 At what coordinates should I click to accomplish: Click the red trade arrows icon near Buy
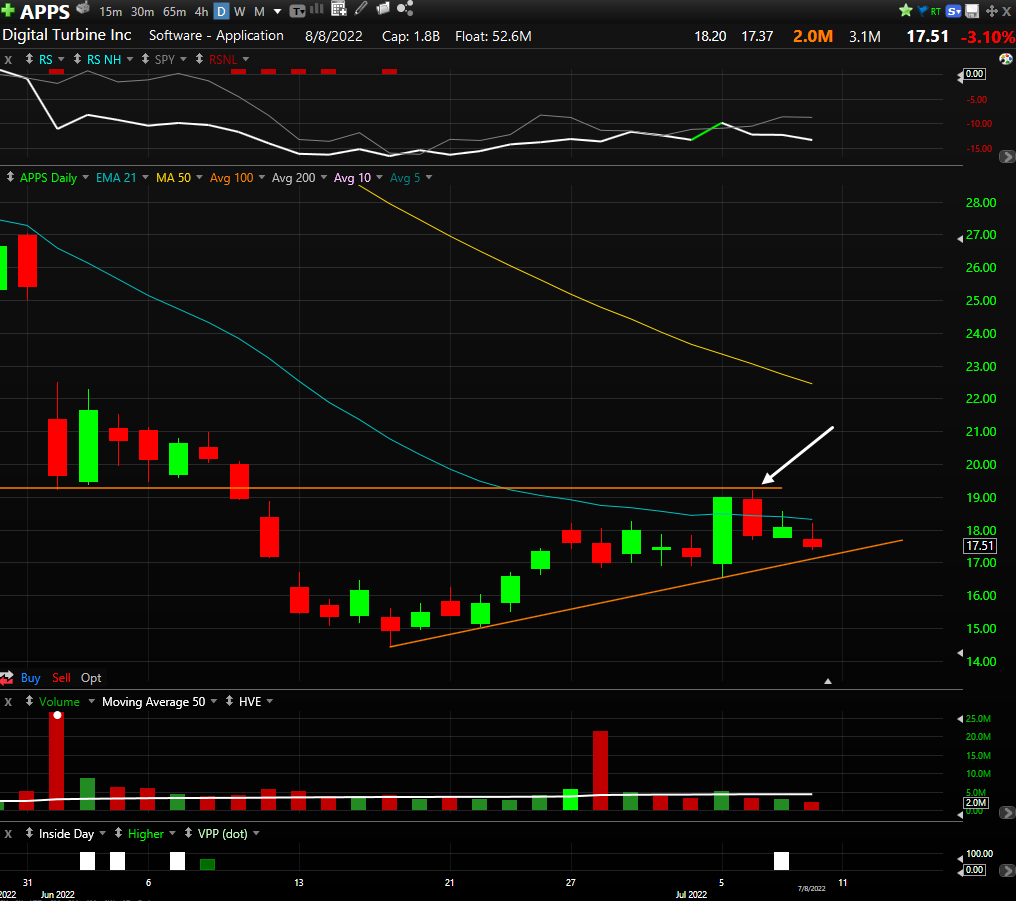pos(6,678)
